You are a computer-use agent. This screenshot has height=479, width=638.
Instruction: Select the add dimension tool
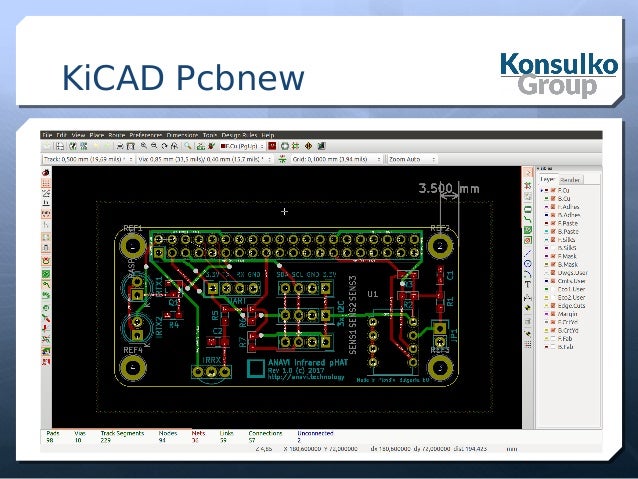tap(528, 297)
